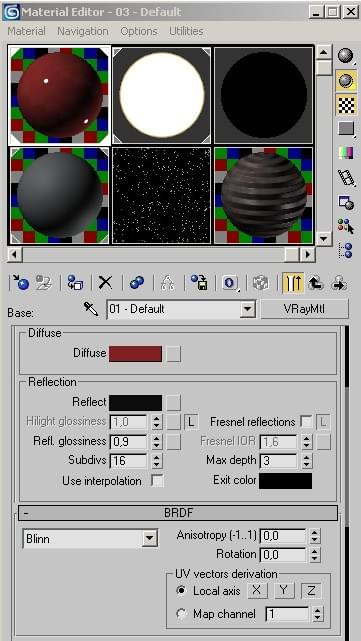361x641 pixels.
Task: Click Assign Material to Selection icon
Action: click(75, 282)
